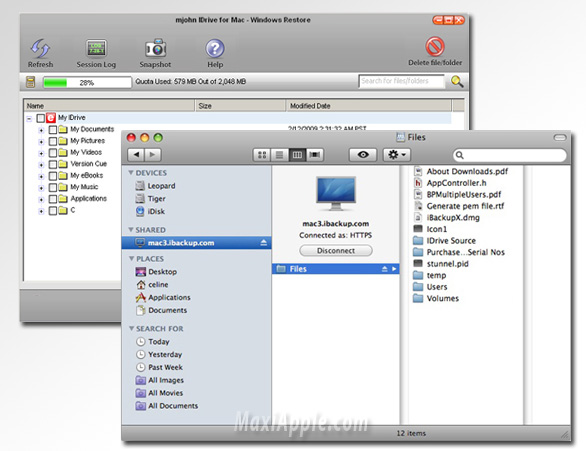Select About Downloads.pdf file
Image resolution: width=586 pixels, height=451 pixels.
click(x=461, y=172)
